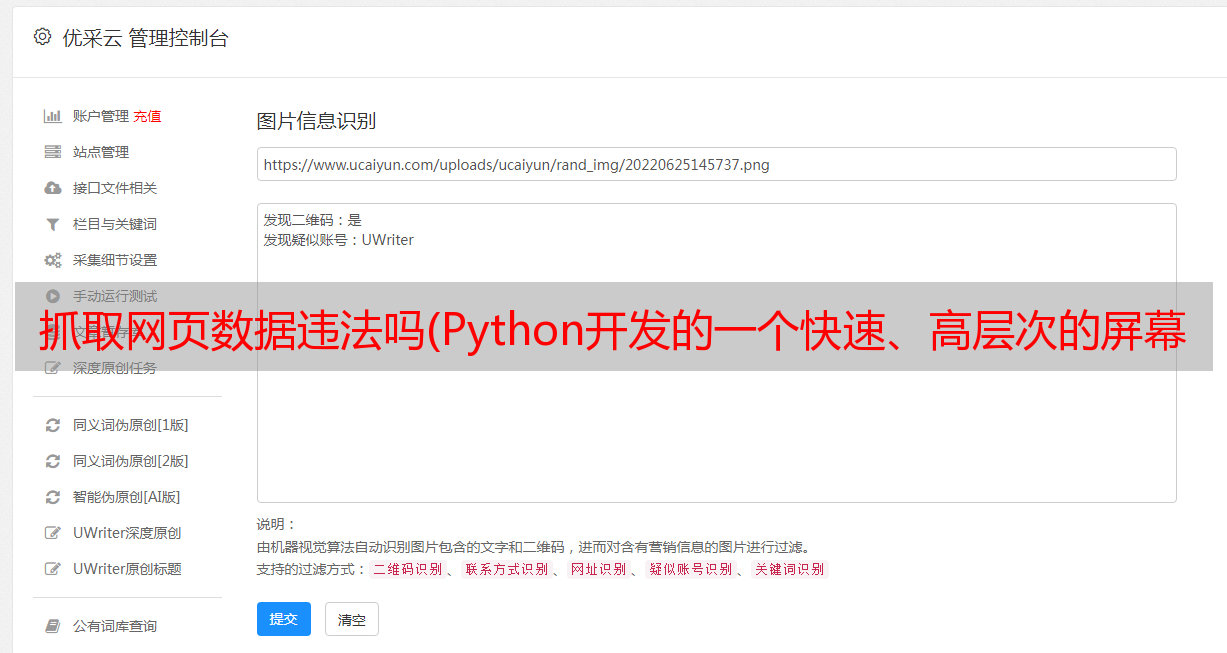Click the 支持的过滤方式： label
Image resolution: width=1227 pixels, height=653 pixels.
[x=312, y=569]
